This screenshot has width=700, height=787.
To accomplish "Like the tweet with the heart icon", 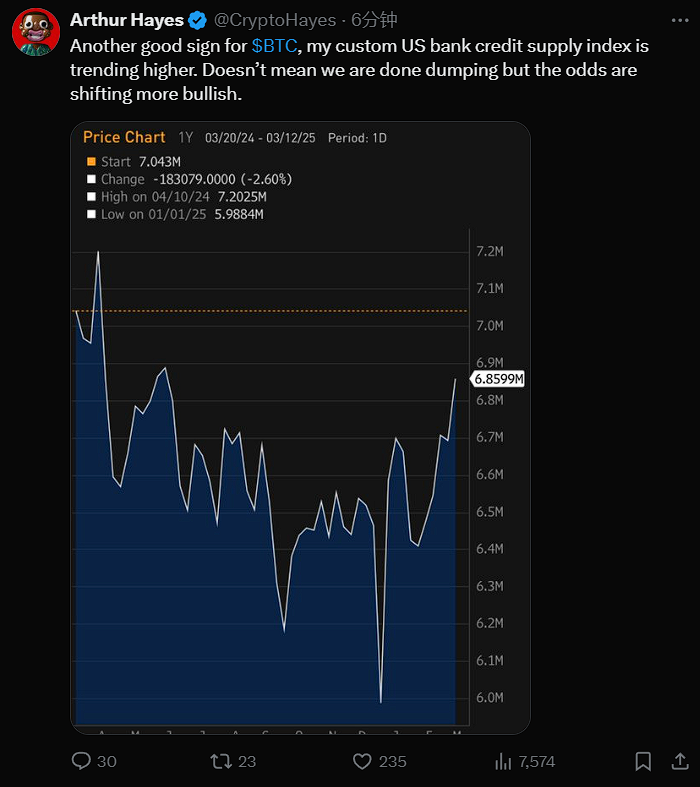I will coord(363,761).
